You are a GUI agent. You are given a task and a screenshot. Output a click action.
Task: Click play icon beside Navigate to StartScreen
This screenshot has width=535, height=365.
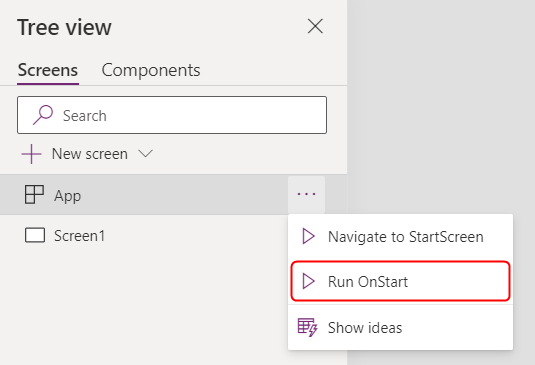click(x=308, y=236)
